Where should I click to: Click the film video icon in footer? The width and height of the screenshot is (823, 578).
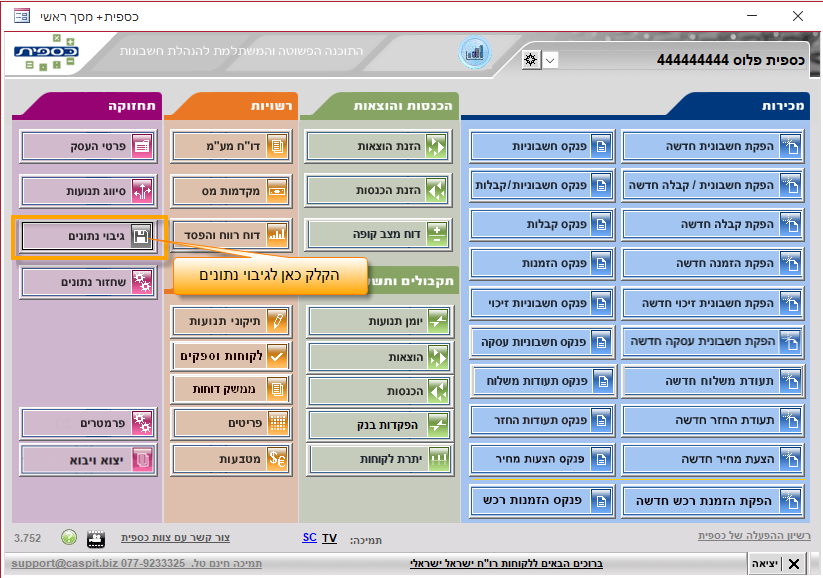[x=95, y=538]
